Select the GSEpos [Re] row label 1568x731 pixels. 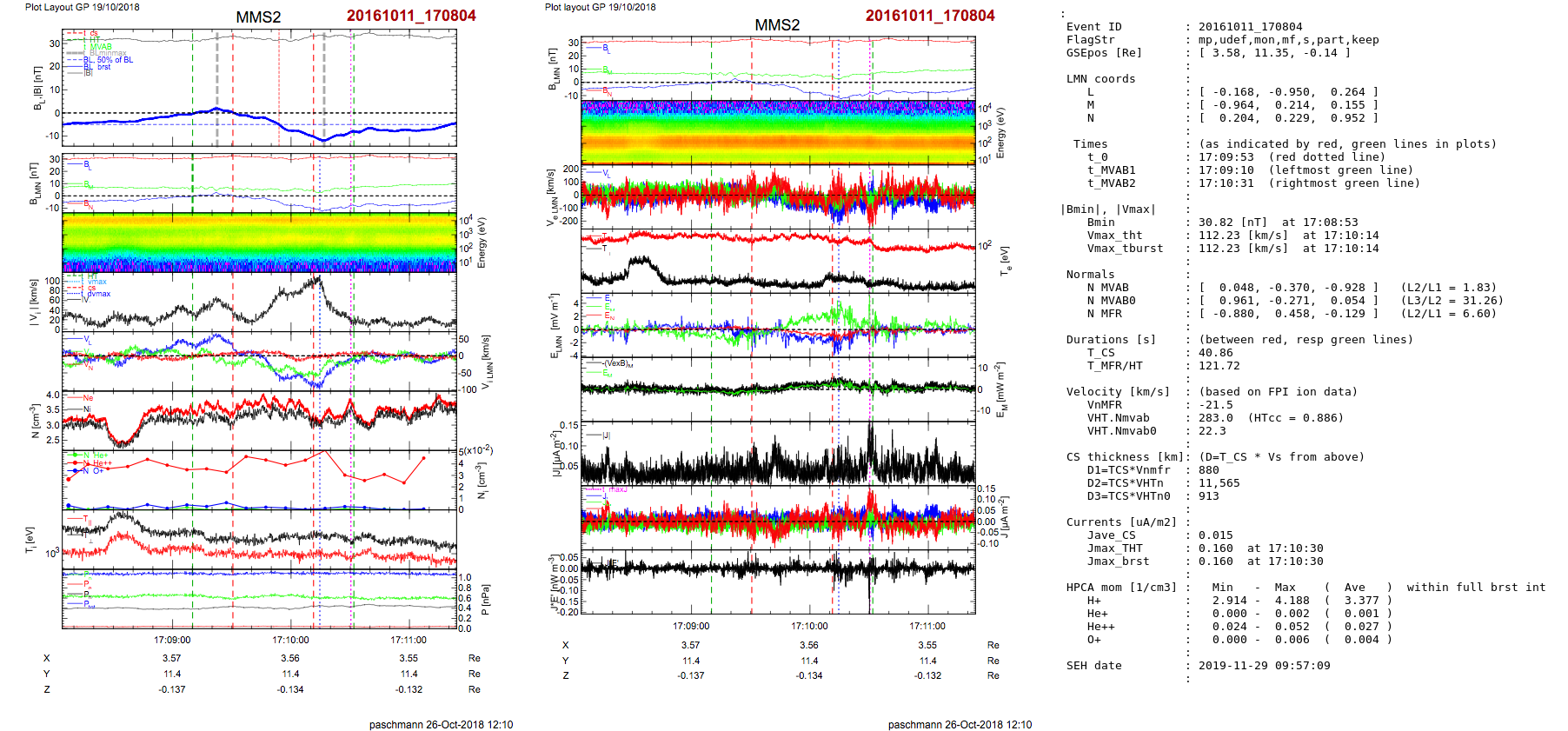[1104, 53]
